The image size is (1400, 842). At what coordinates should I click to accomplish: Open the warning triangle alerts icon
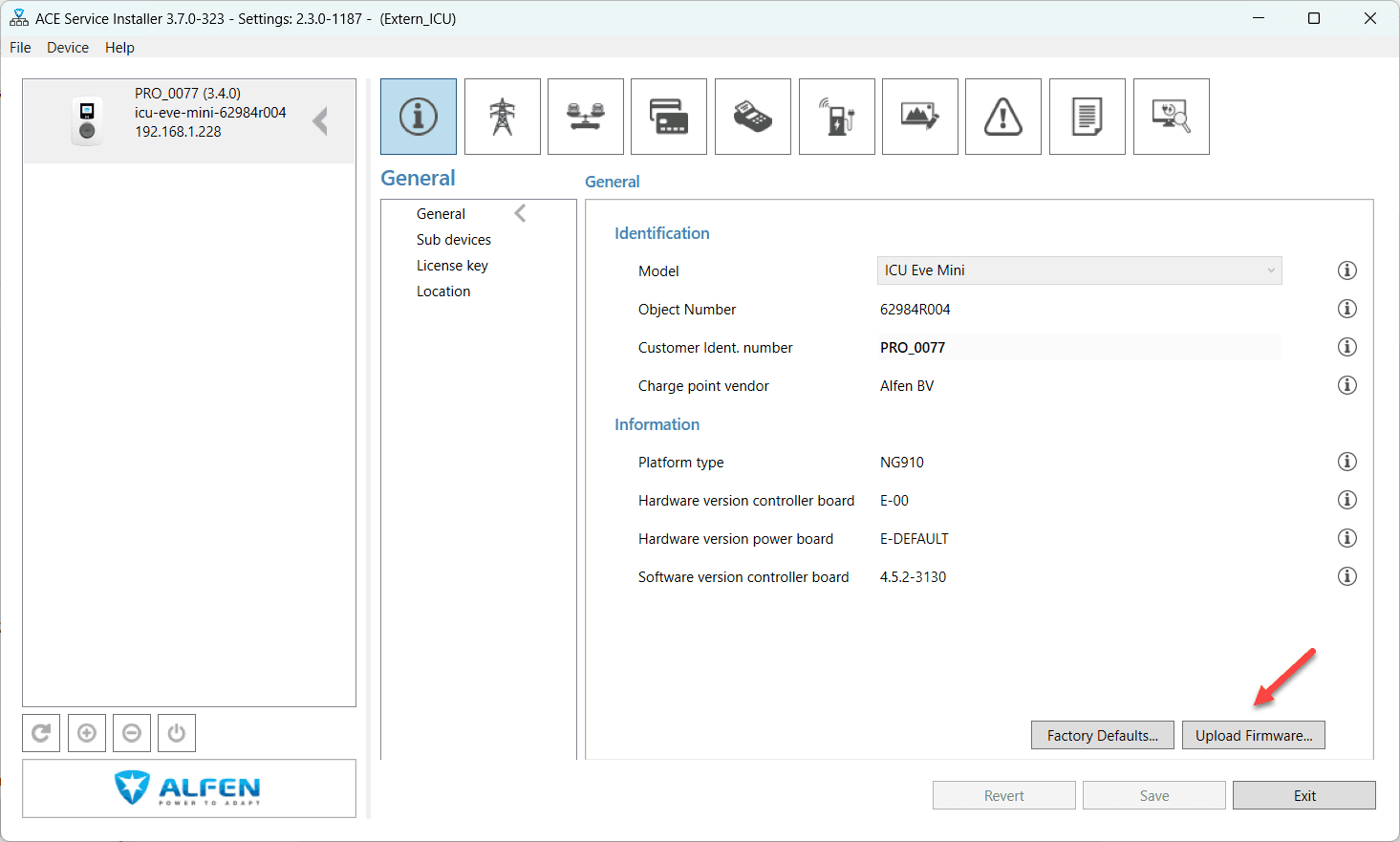click(x=1003, y=117)
